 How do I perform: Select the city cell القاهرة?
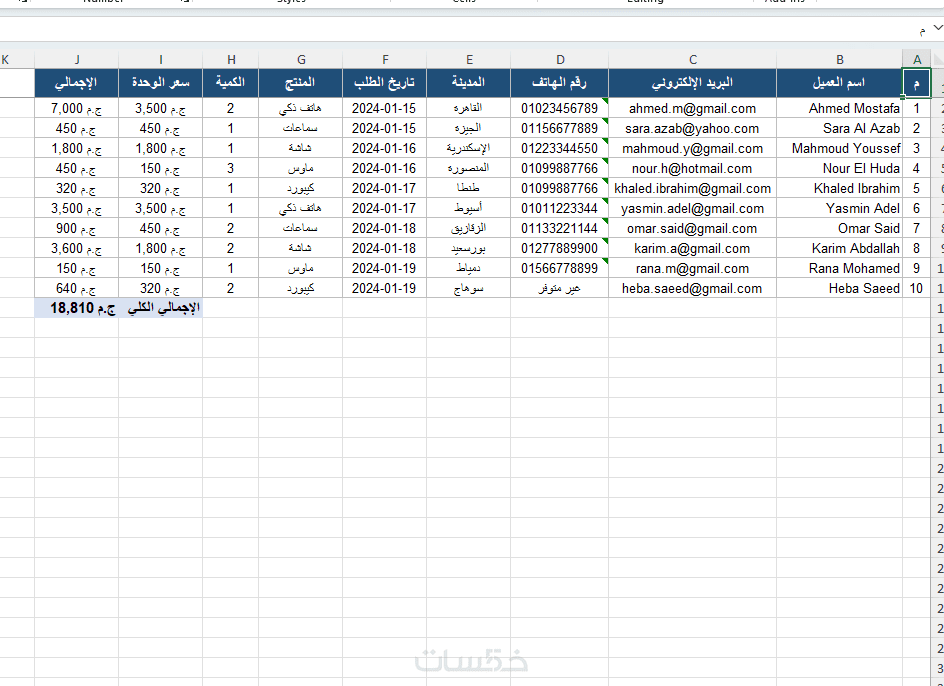469,108
